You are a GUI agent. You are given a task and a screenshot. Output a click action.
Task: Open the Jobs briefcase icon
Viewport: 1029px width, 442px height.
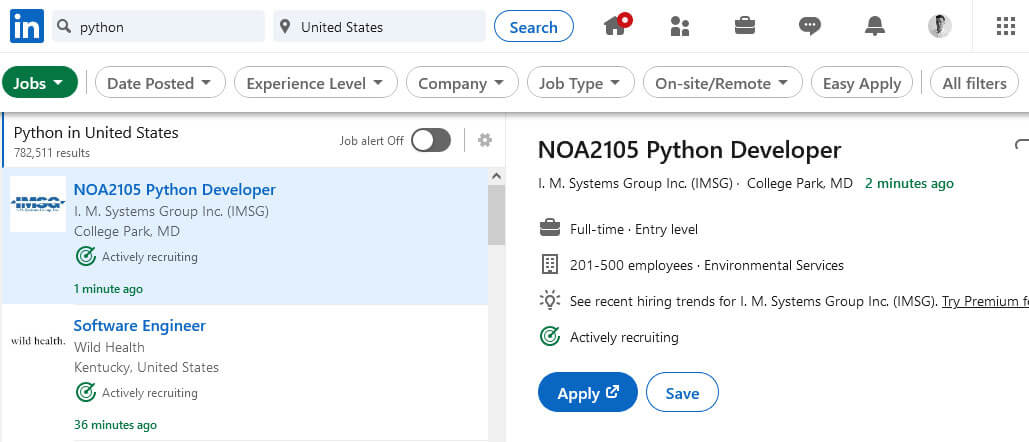click(x=744, y=26)
